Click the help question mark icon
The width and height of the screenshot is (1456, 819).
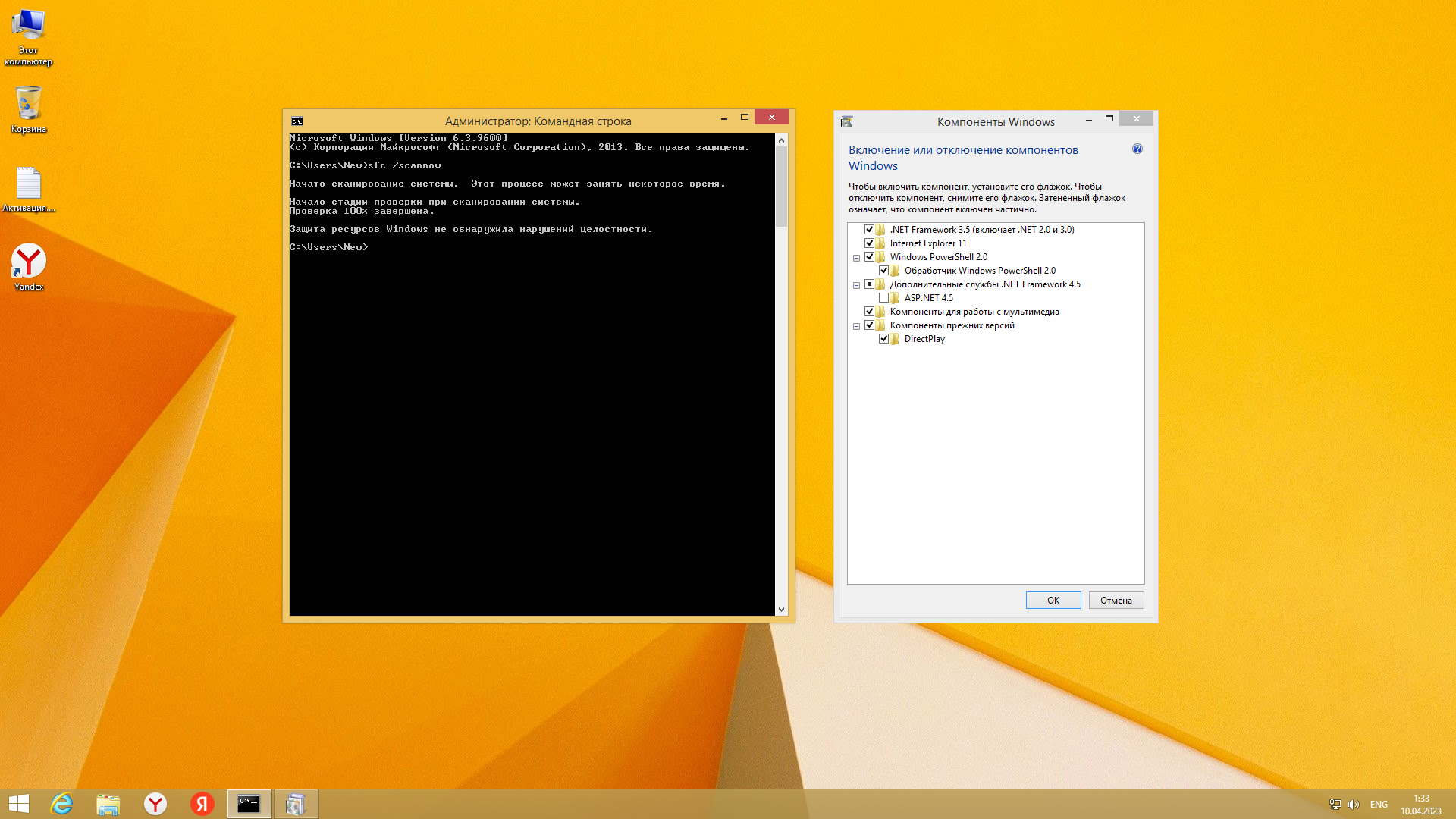coord(1137,149)
